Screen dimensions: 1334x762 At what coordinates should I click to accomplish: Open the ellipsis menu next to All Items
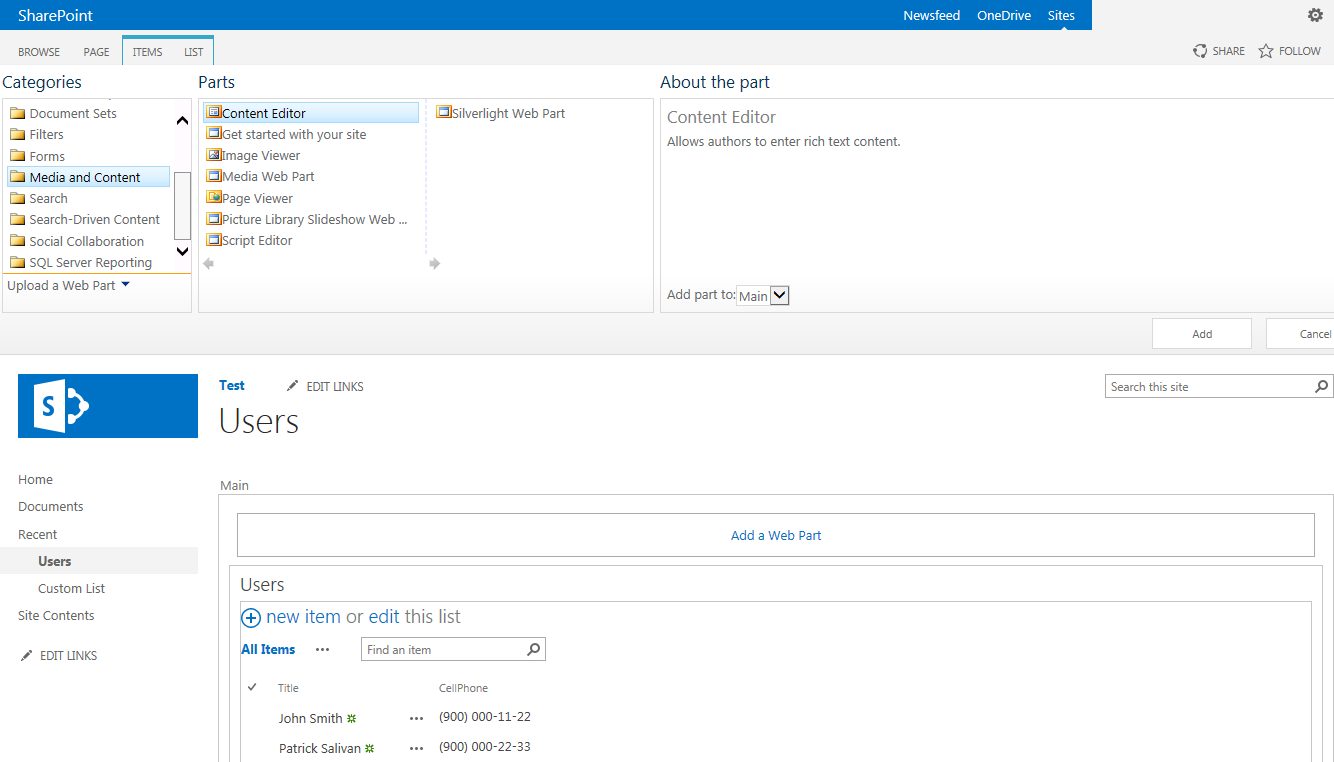point(323,649)
